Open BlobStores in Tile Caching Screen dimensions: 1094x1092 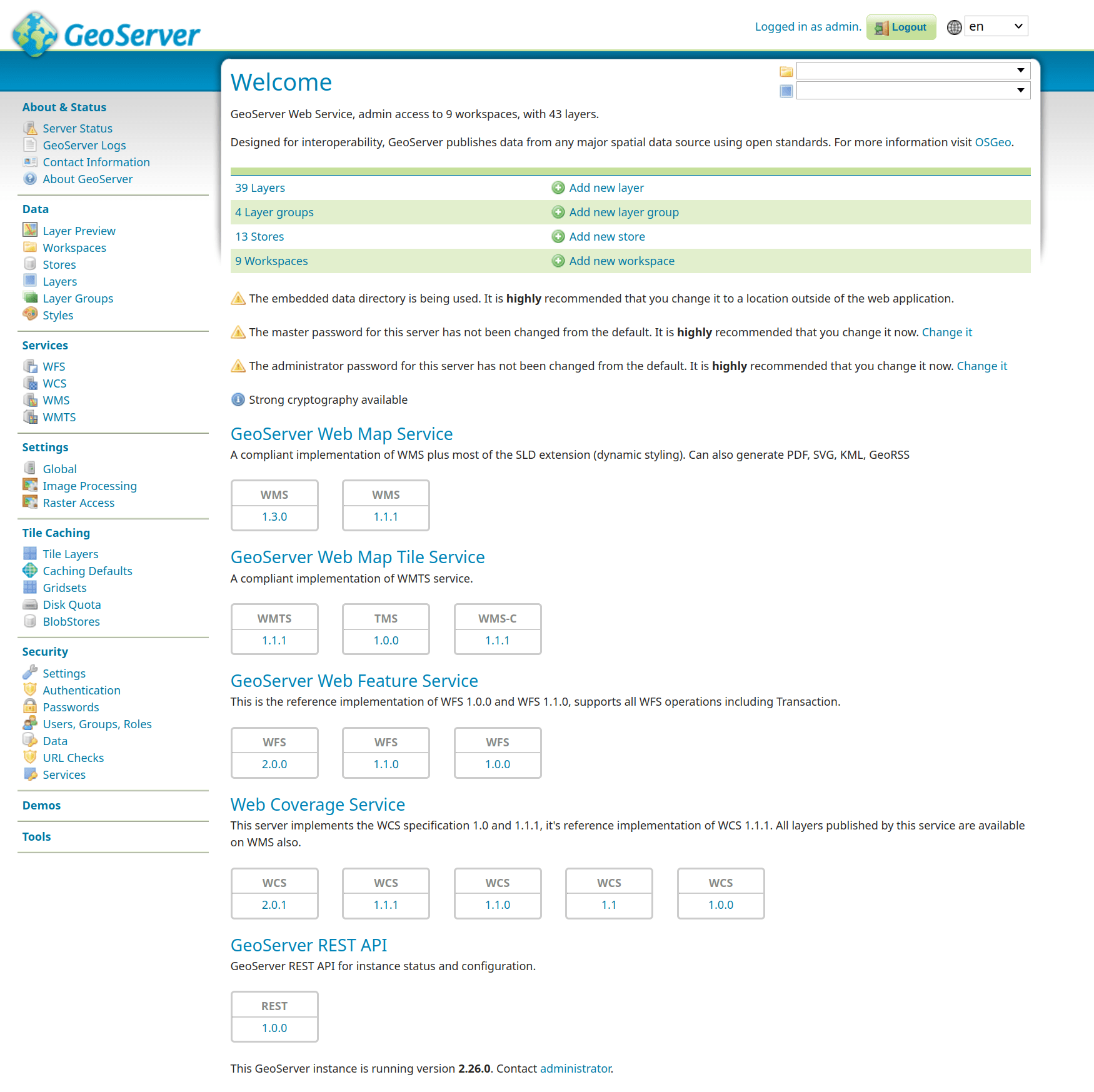click(71, 621)
